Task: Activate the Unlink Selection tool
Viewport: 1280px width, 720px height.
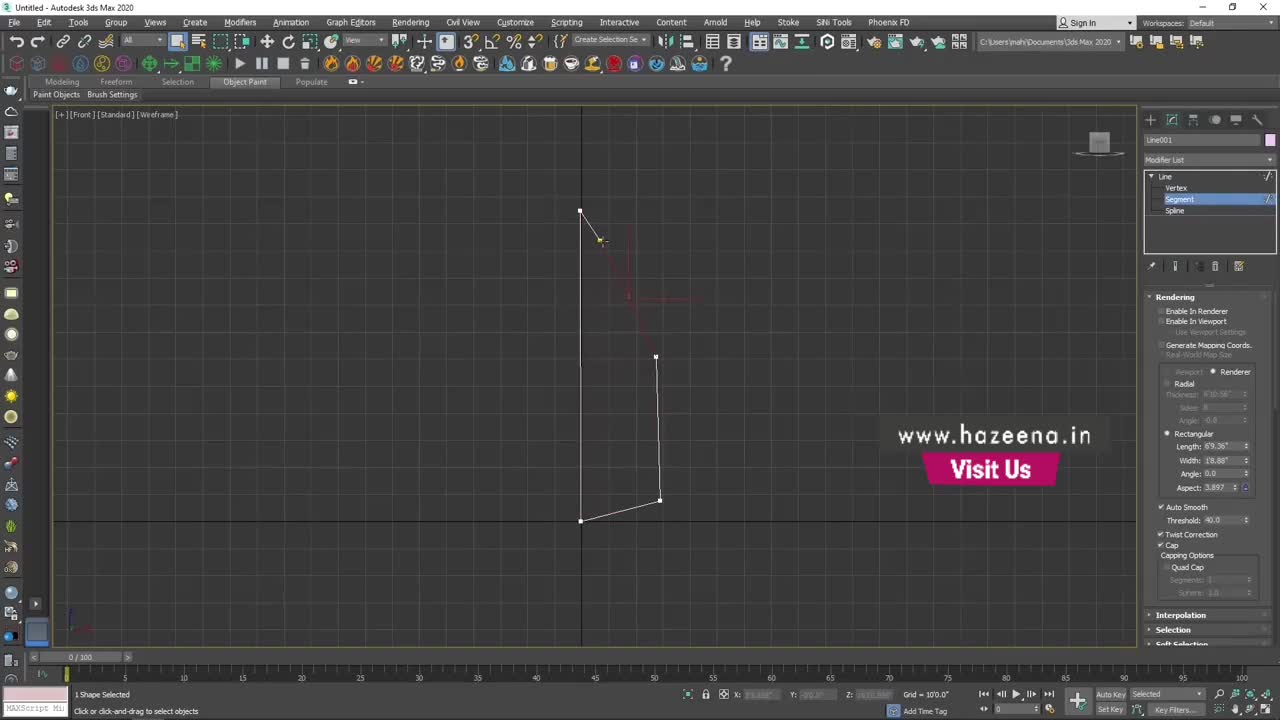Action: tap(84, 41)
